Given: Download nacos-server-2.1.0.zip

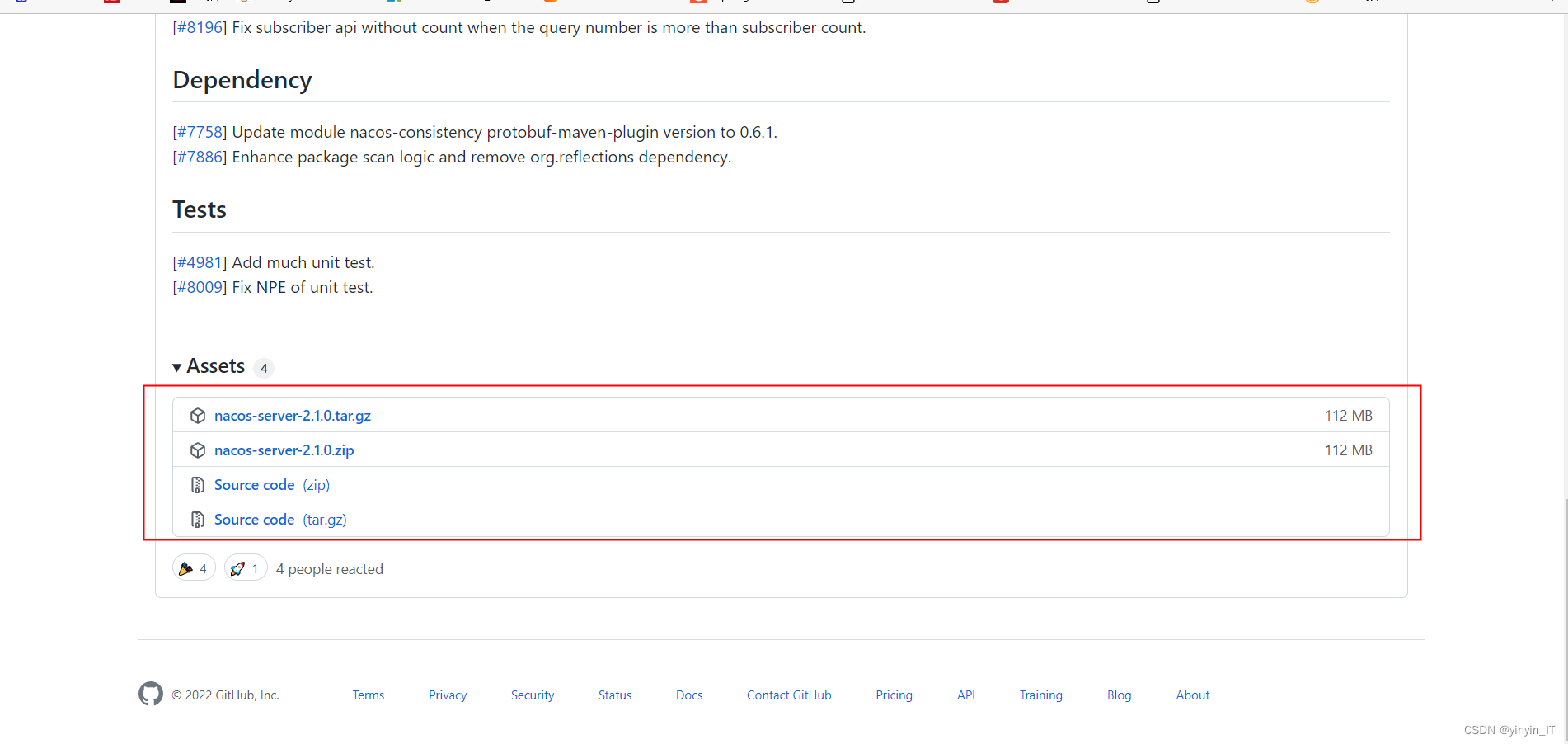Looking at the screenshot, I should click(x=284, y=450).
